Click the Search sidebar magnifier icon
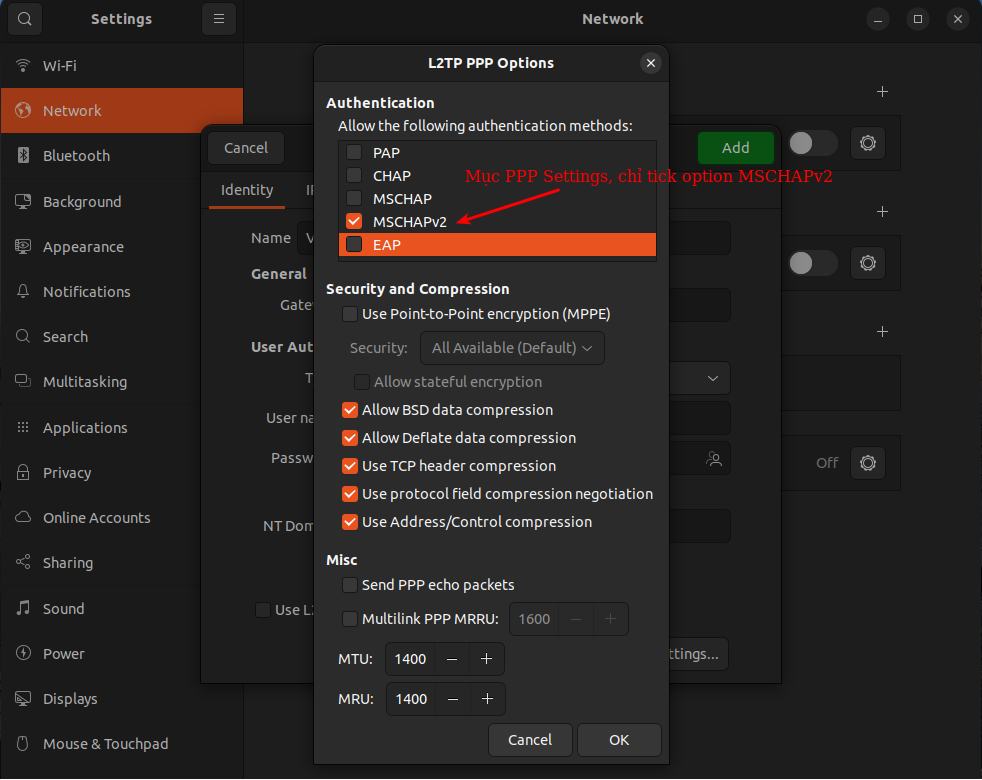 (23, 336)
